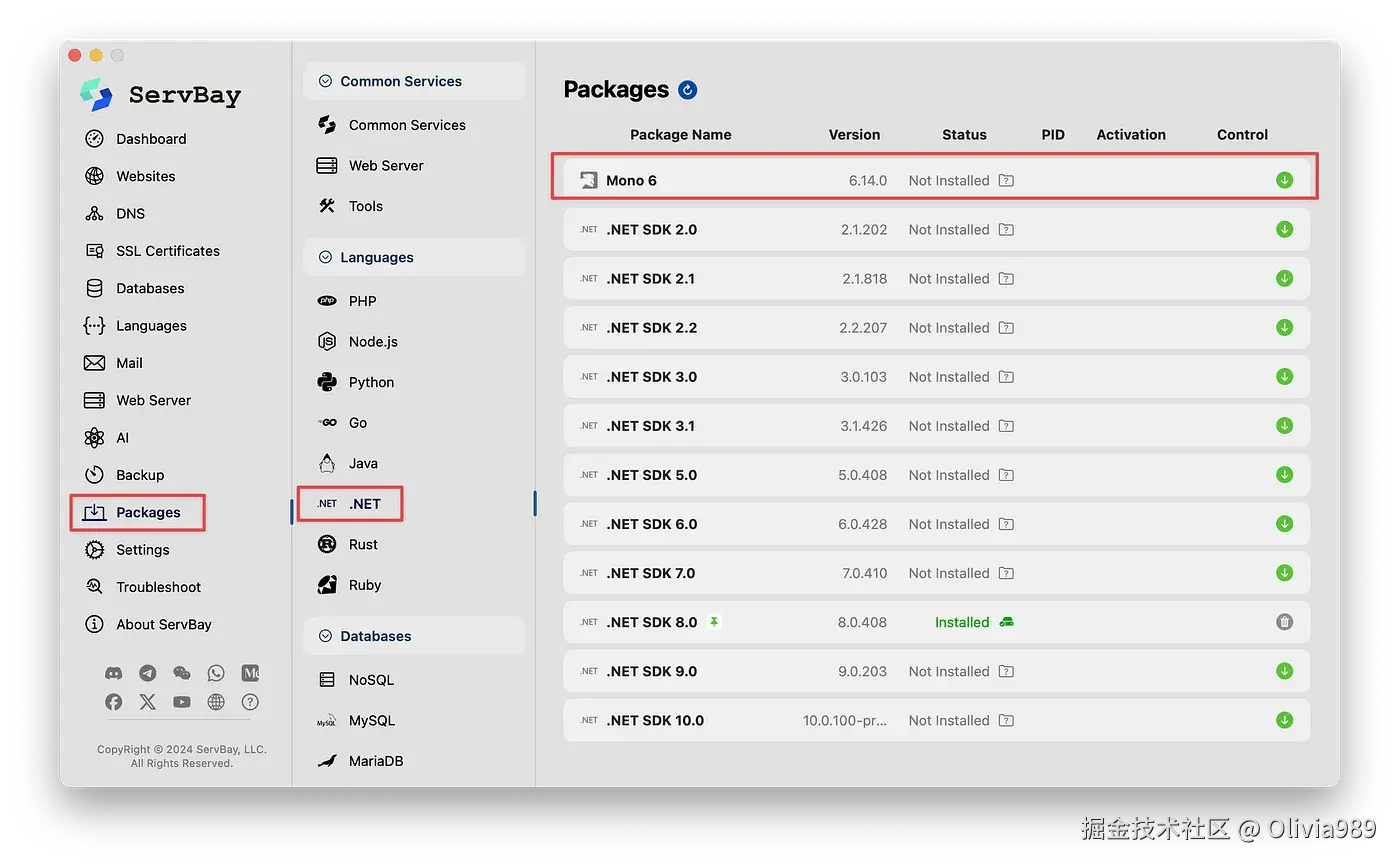Open the WeChat icon in sidebar footer
1400x866 pixels.
pos(182,673)
